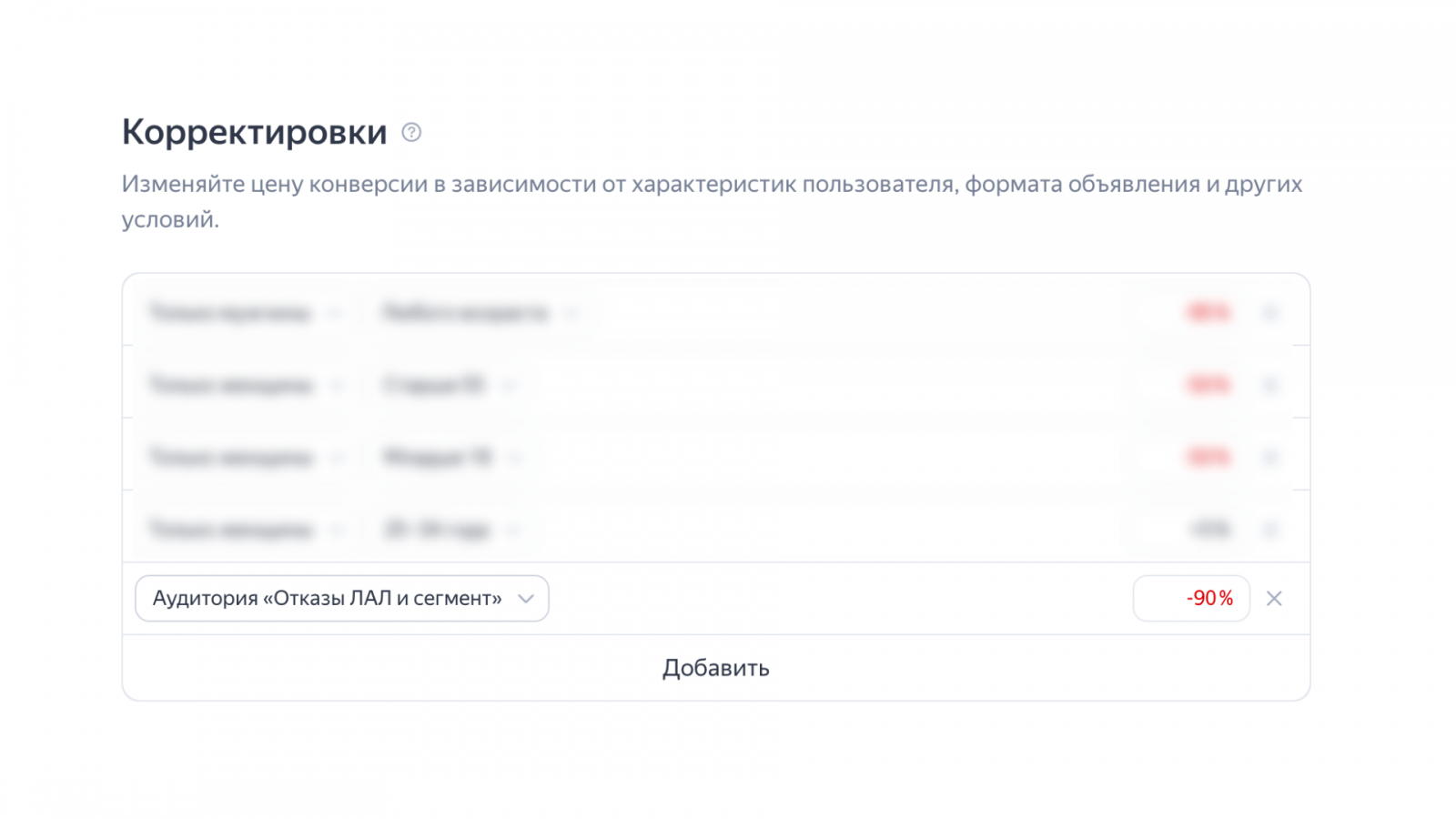1456x819 pixels.
Task: Click red percentage field in third blurred row
Action: (x=1192, y=457)
